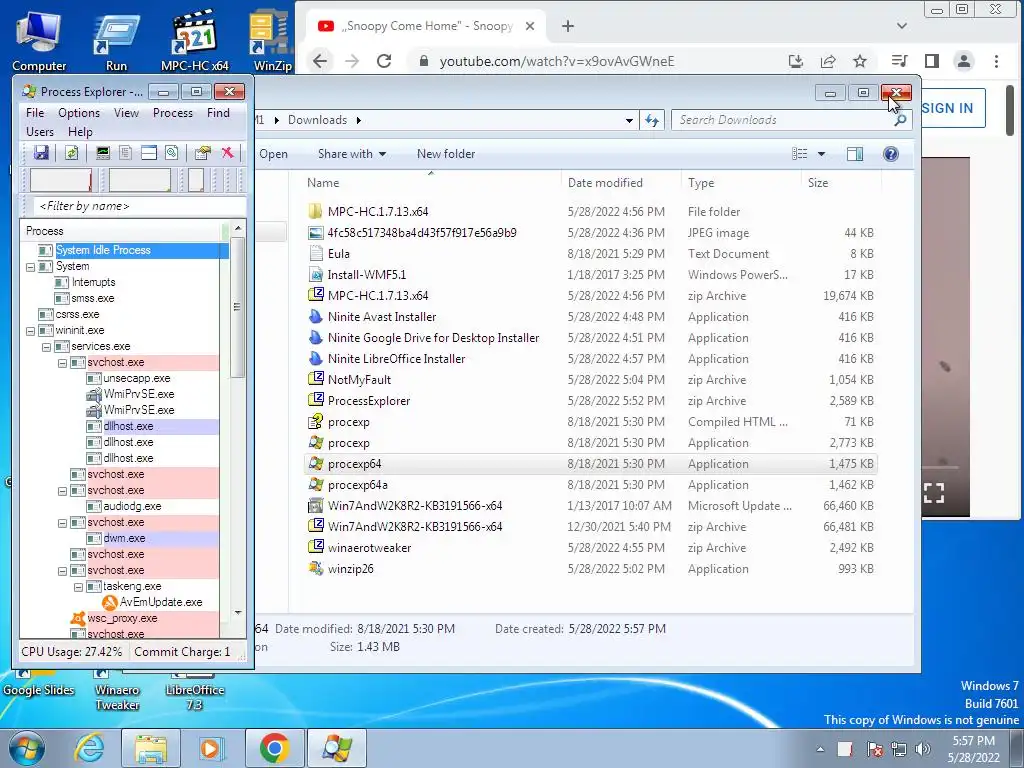Open the File menu in Process Explorer
Screen dimensions: 1024x768
click(35, 113)
